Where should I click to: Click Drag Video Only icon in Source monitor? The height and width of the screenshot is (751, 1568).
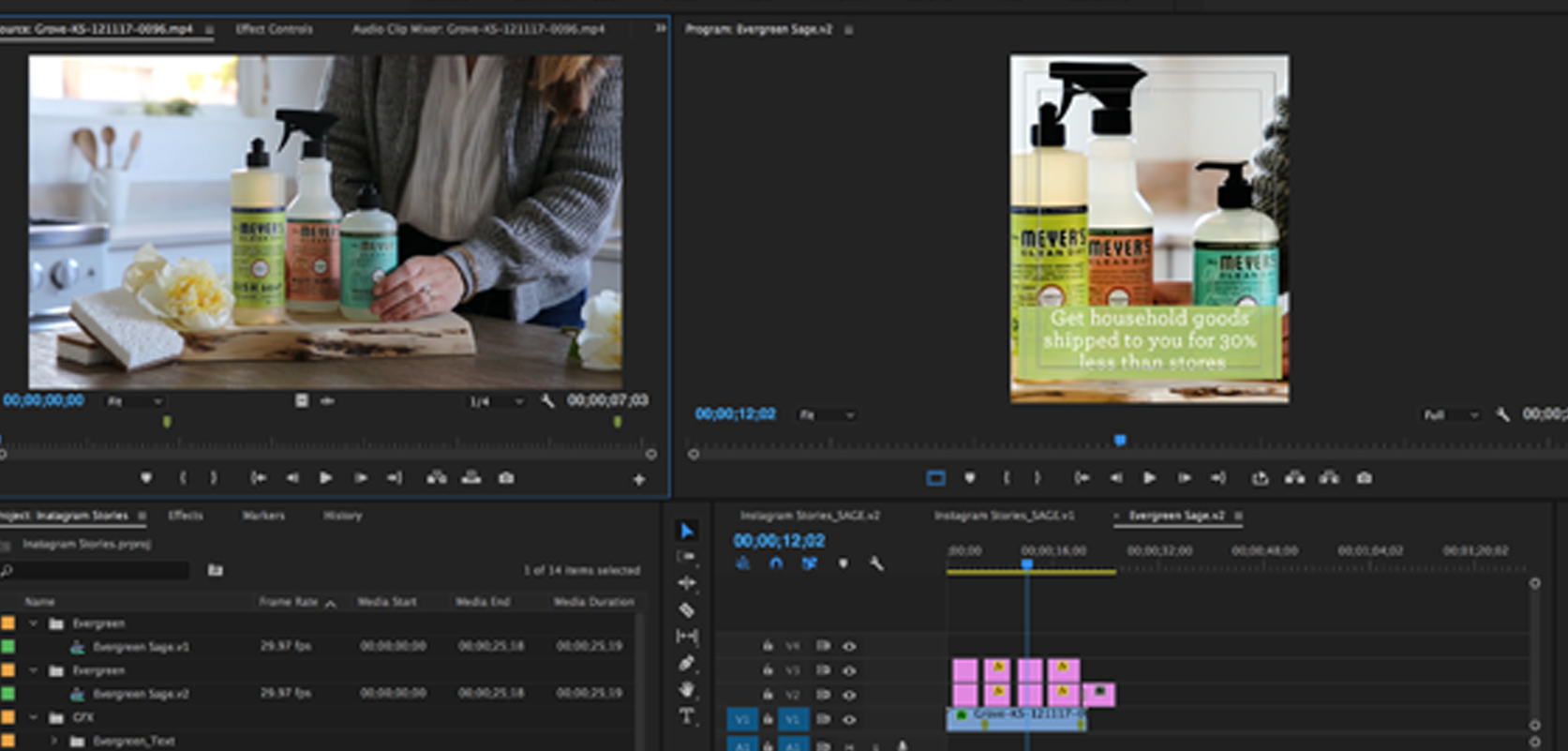tap(302, 401)
